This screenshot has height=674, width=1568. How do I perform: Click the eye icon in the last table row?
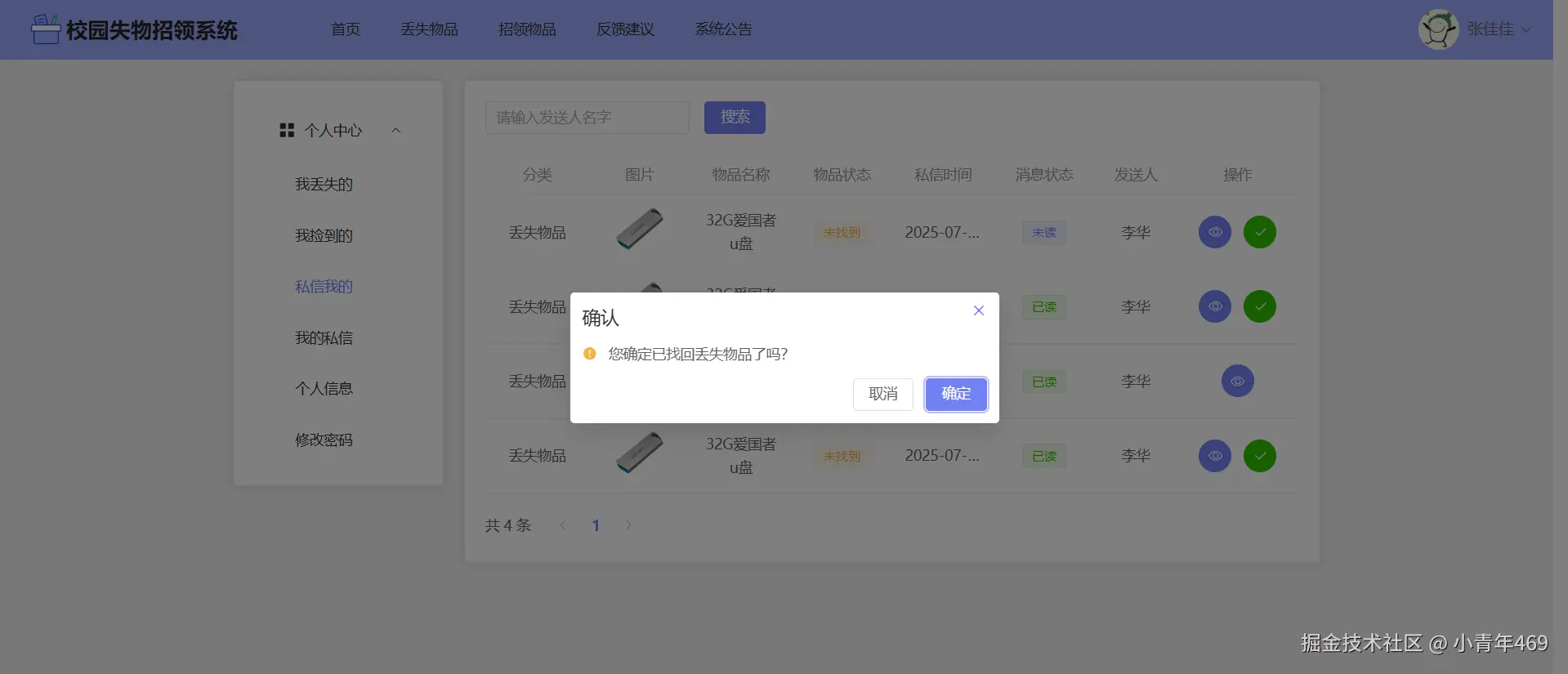click(x=1215, y=456)
